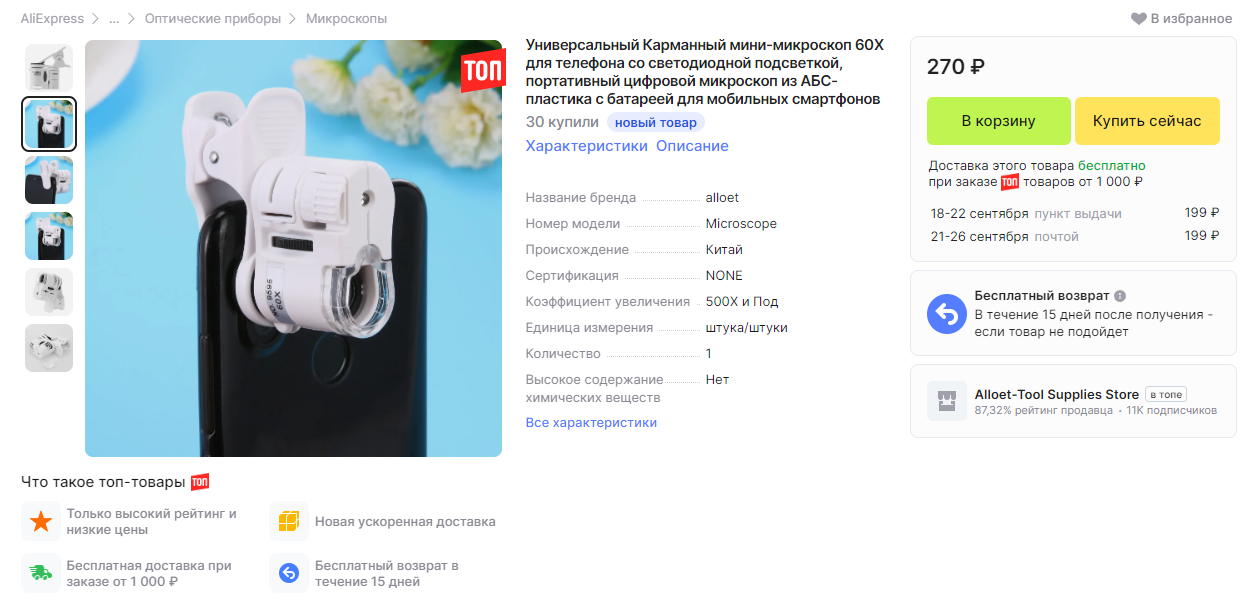The height and width of the screenshot is (609, 1249).
Task: Open the Alloet-Tool Supplies Store shop icon
Action: click(x=946, y=401)
